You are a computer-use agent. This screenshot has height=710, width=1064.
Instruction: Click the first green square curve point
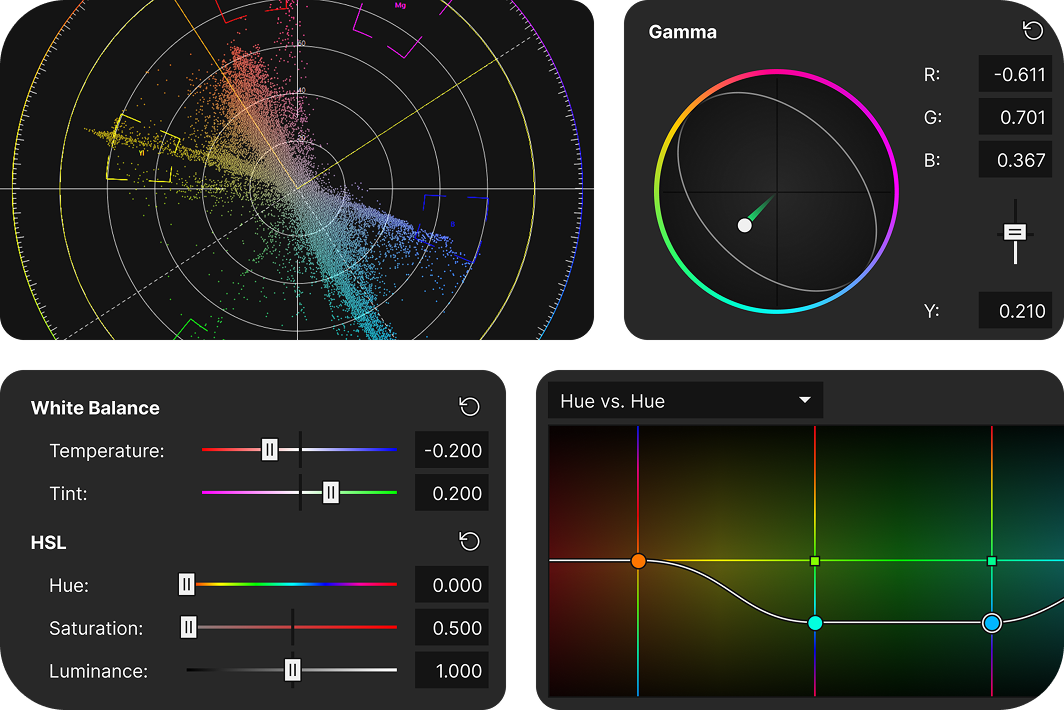coord(814,561)
